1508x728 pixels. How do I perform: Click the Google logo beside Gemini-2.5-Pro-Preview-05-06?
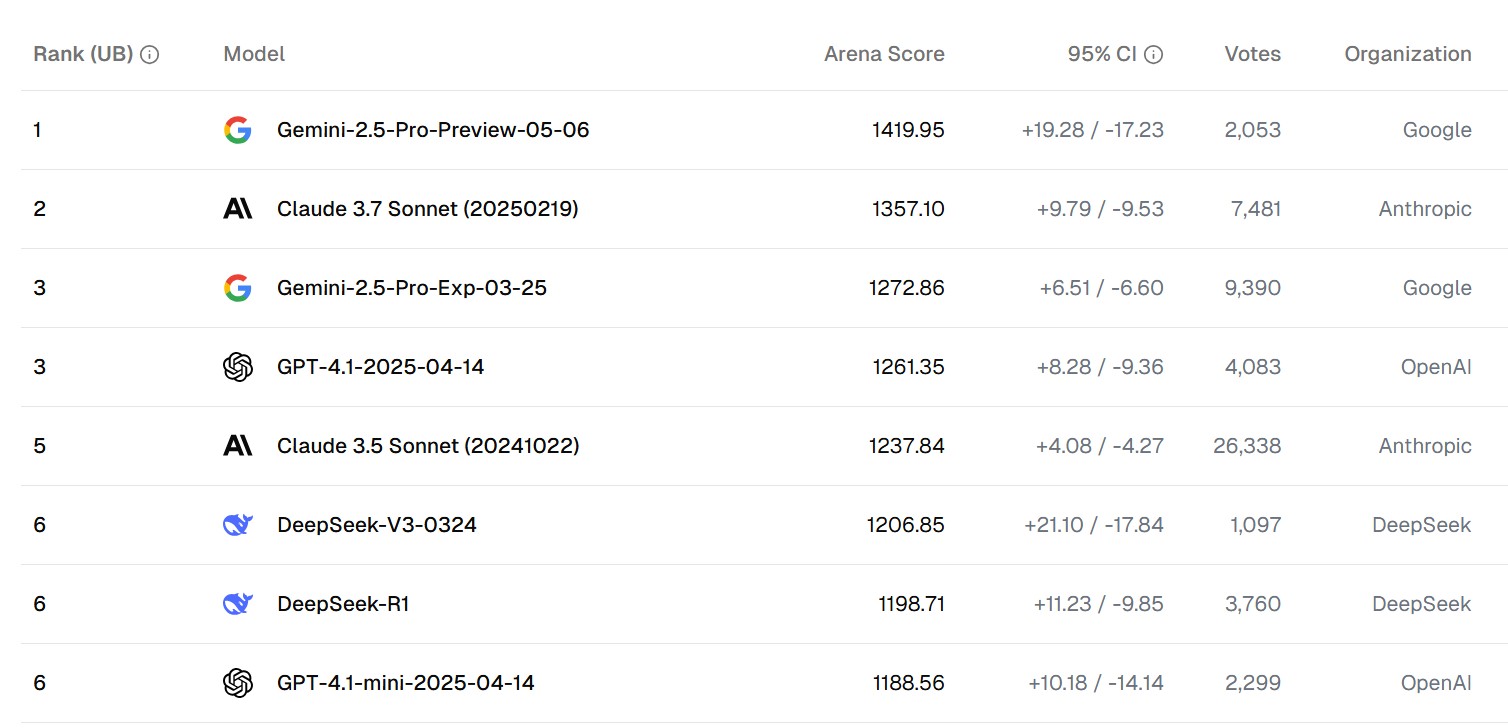tap(238, 130)
